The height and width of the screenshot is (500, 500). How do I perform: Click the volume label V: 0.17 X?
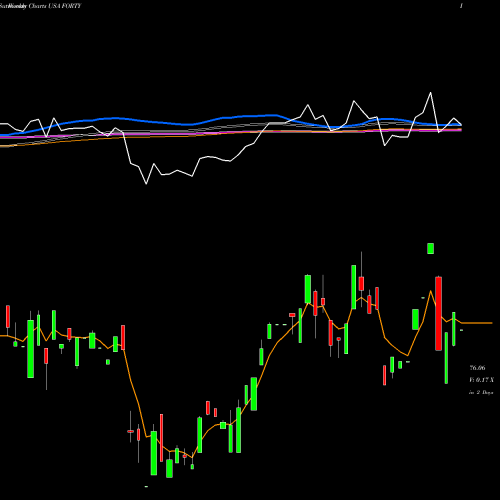[481, 380]
